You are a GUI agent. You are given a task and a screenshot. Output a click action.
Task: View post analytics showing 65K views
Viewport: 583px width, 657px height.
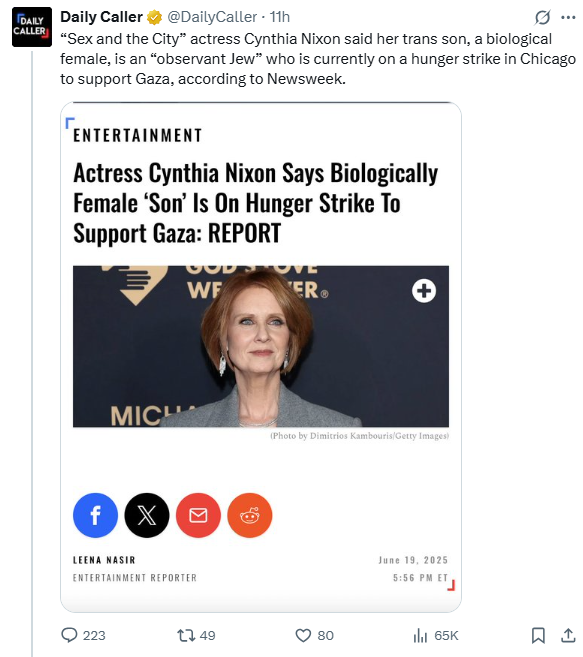pos(436,635)
